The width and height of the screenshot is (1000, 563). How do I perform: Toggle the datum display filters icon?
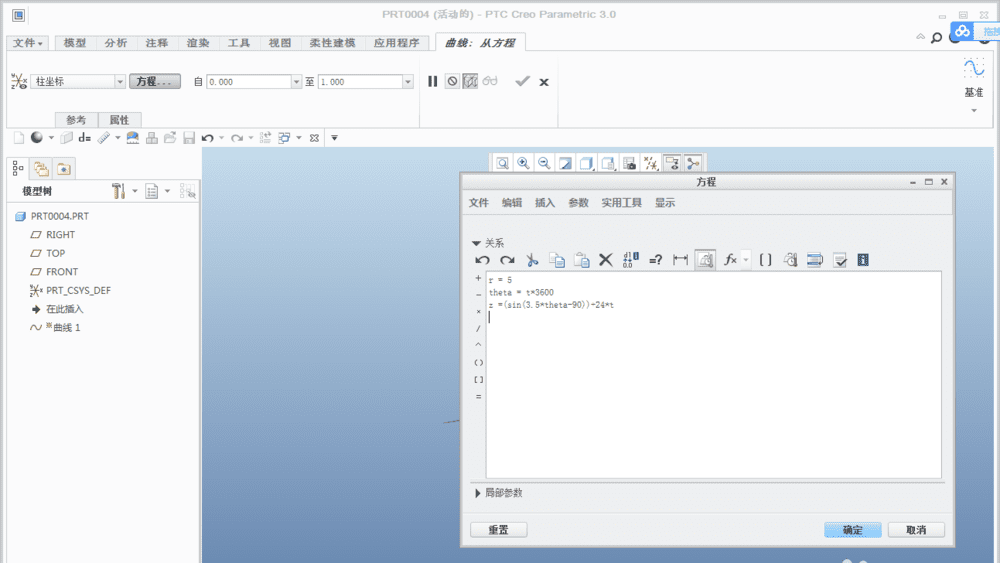[x=651, y=164]
